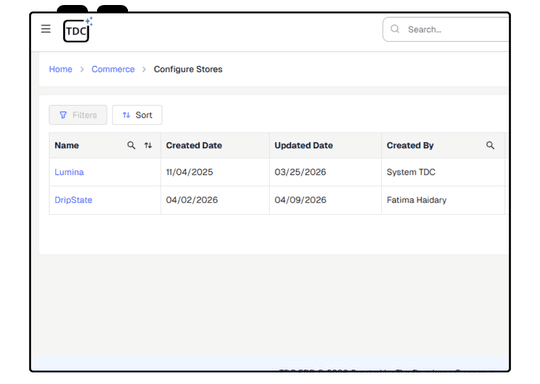Click the search magnifier icon in top bar
The height and width of the screenshot is (384, 540).
point(395,29)
